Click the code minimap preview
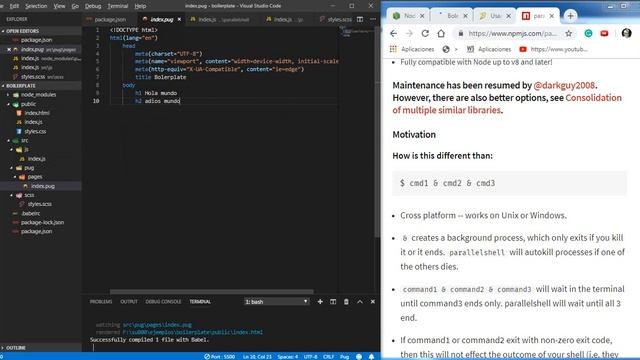The image size is (640, 360). click(356, 32)
